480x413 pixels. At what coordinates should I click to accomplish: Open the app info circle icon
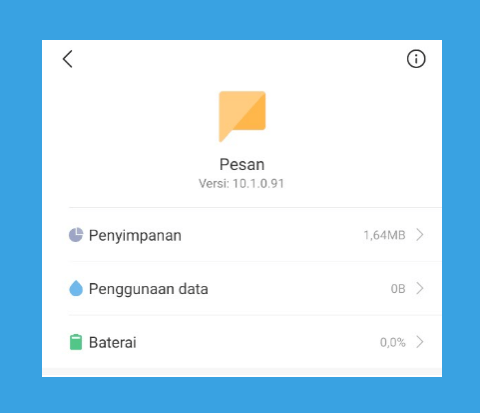416,59
